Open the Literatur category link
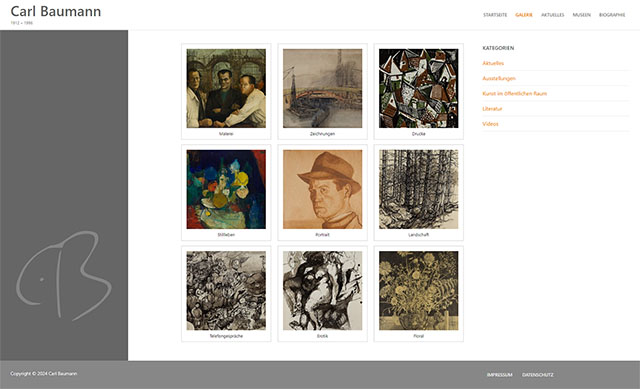This screenshot has width=640, height=389. point(492,109)
